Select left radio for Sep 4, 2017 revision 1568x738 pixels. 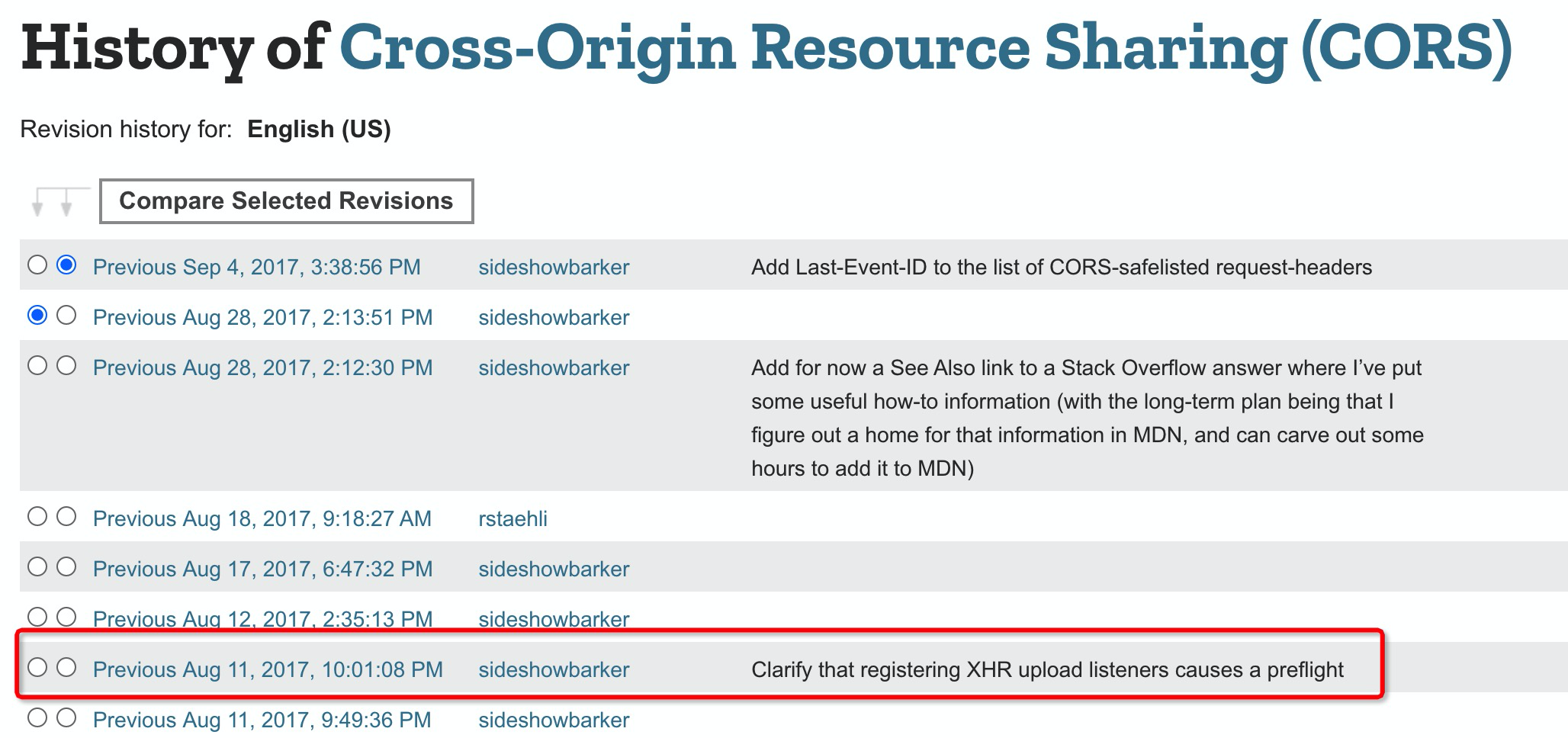tap(37, 265)
